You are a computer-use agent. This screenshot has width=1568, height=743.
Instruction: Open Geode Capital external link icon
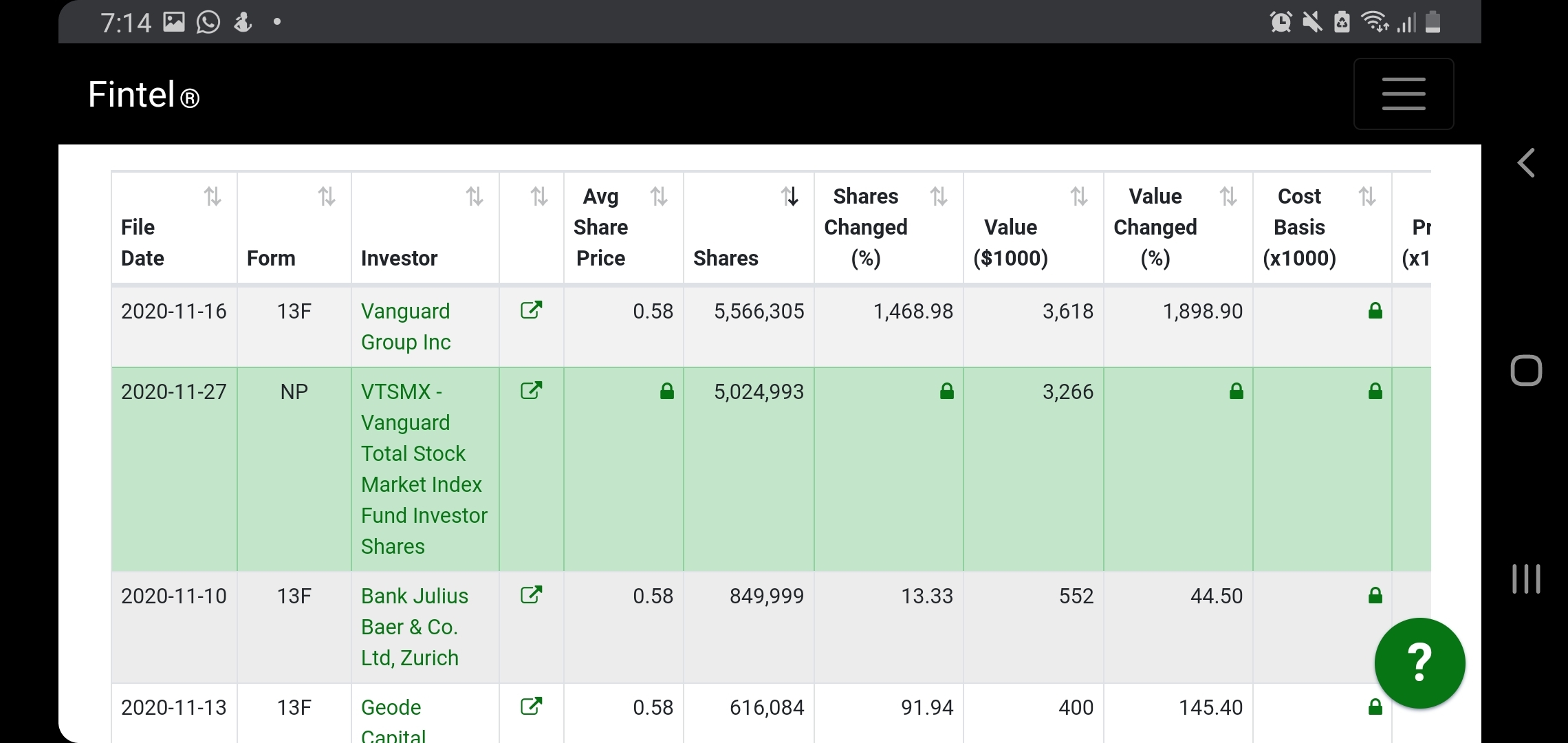531,706
